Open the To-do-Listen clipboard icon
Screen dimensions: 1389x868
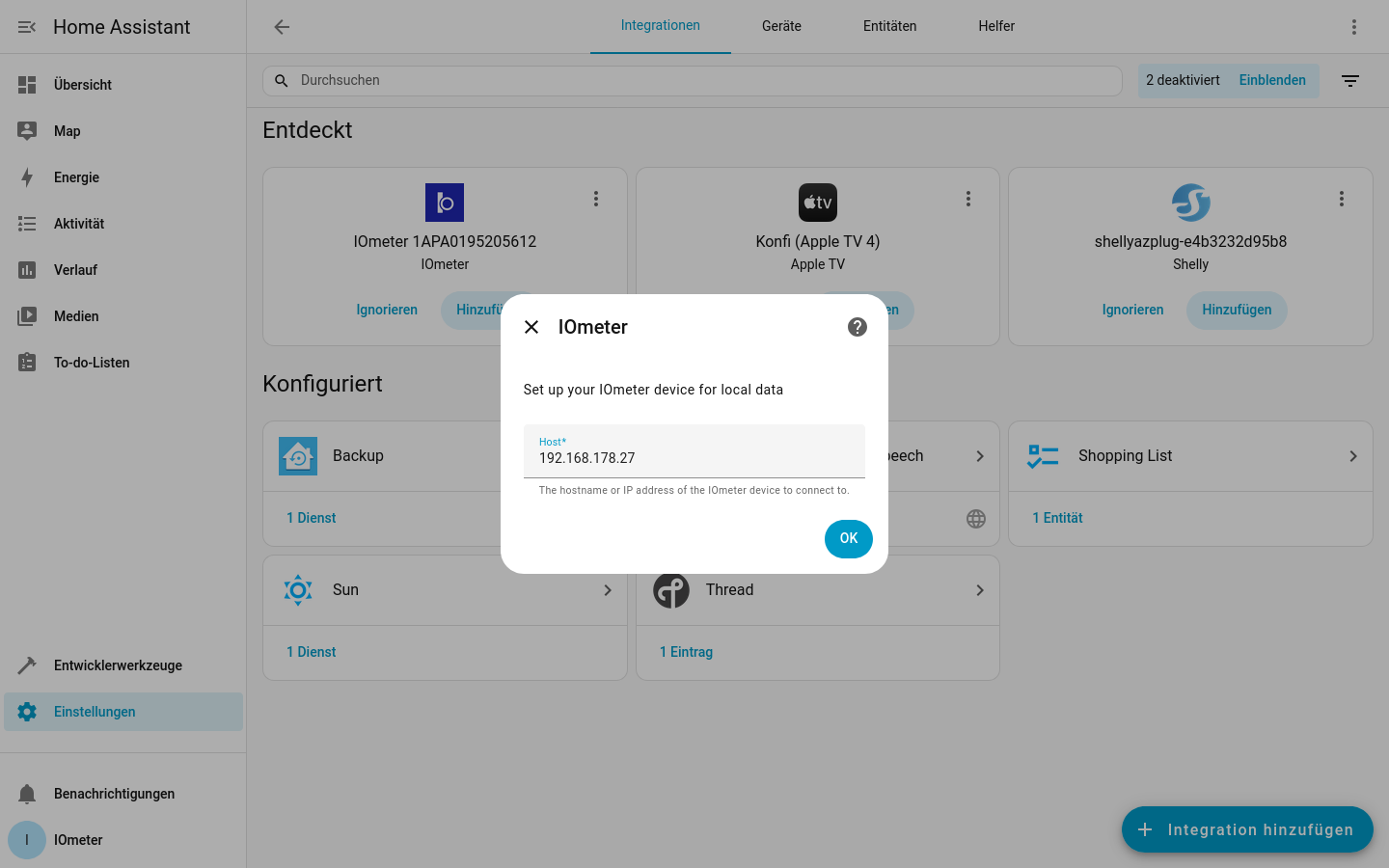[27, 363]
